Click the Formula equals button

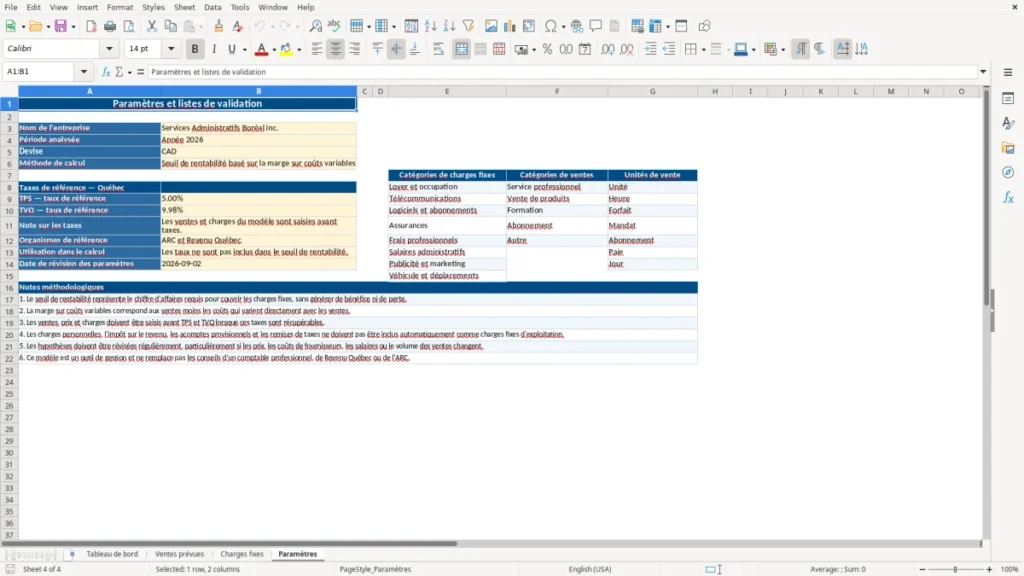pos(140,72)
